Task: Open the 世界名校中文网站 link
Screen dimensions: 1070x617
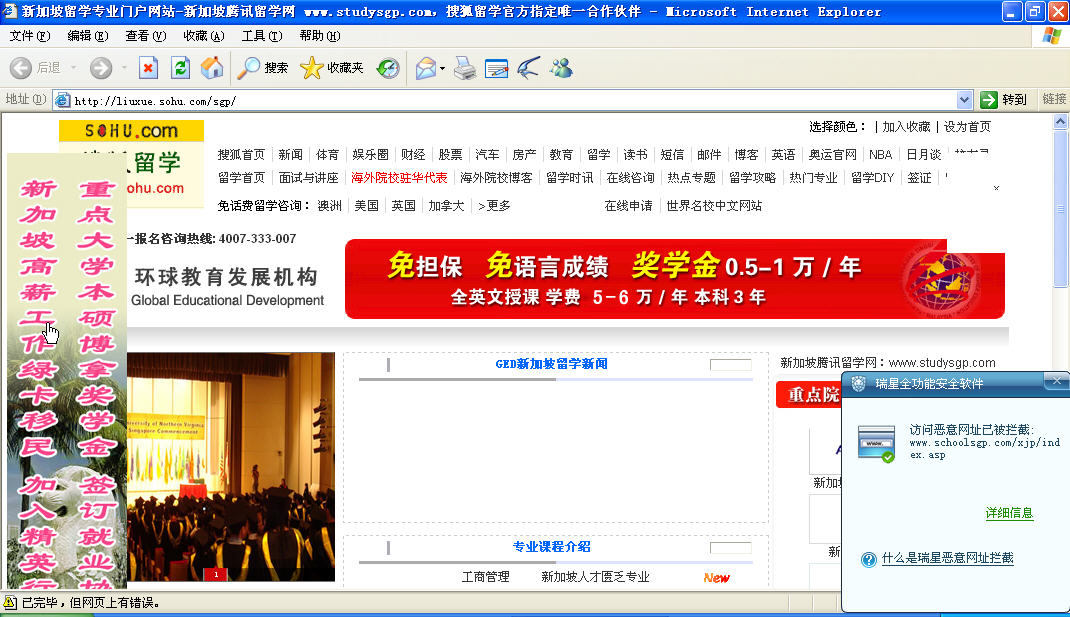Action: [x=714, y=205]
